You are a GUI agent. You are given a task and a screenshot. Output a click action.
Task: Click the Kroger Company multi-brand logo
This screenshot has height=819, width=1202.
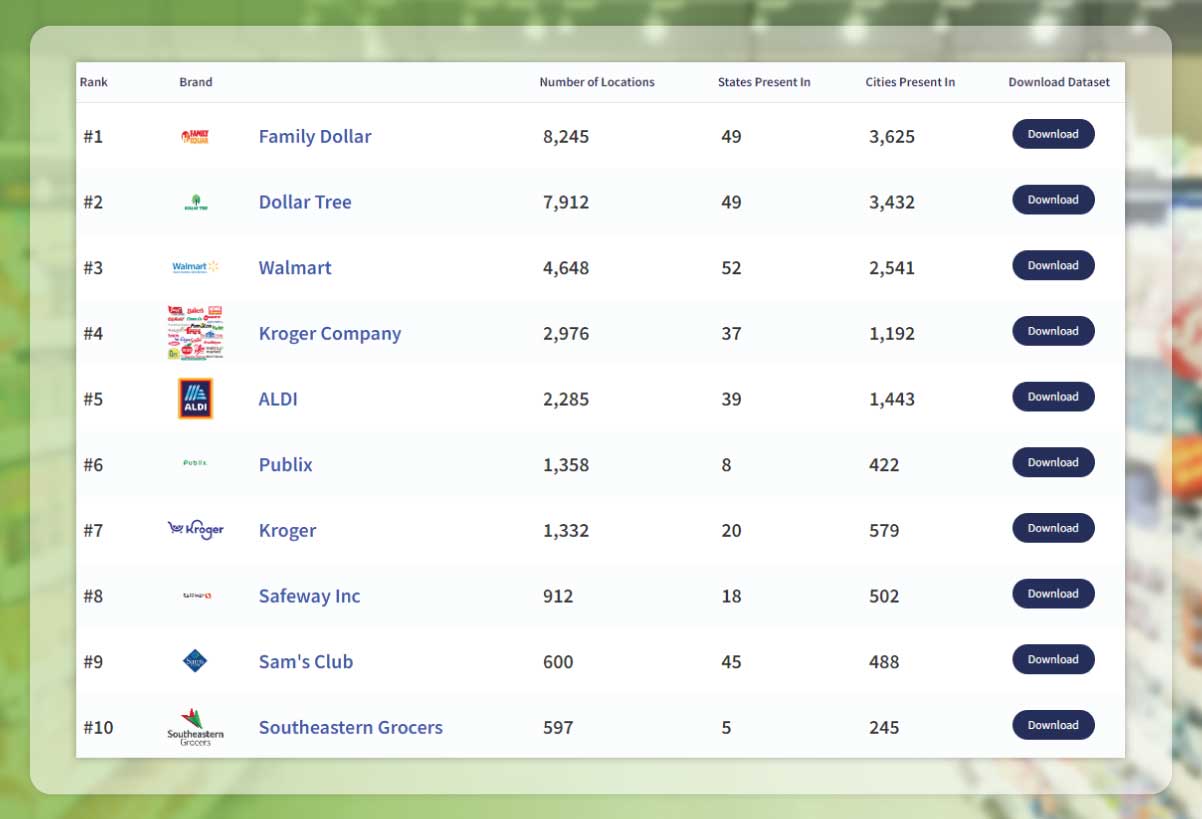[195, 333]
